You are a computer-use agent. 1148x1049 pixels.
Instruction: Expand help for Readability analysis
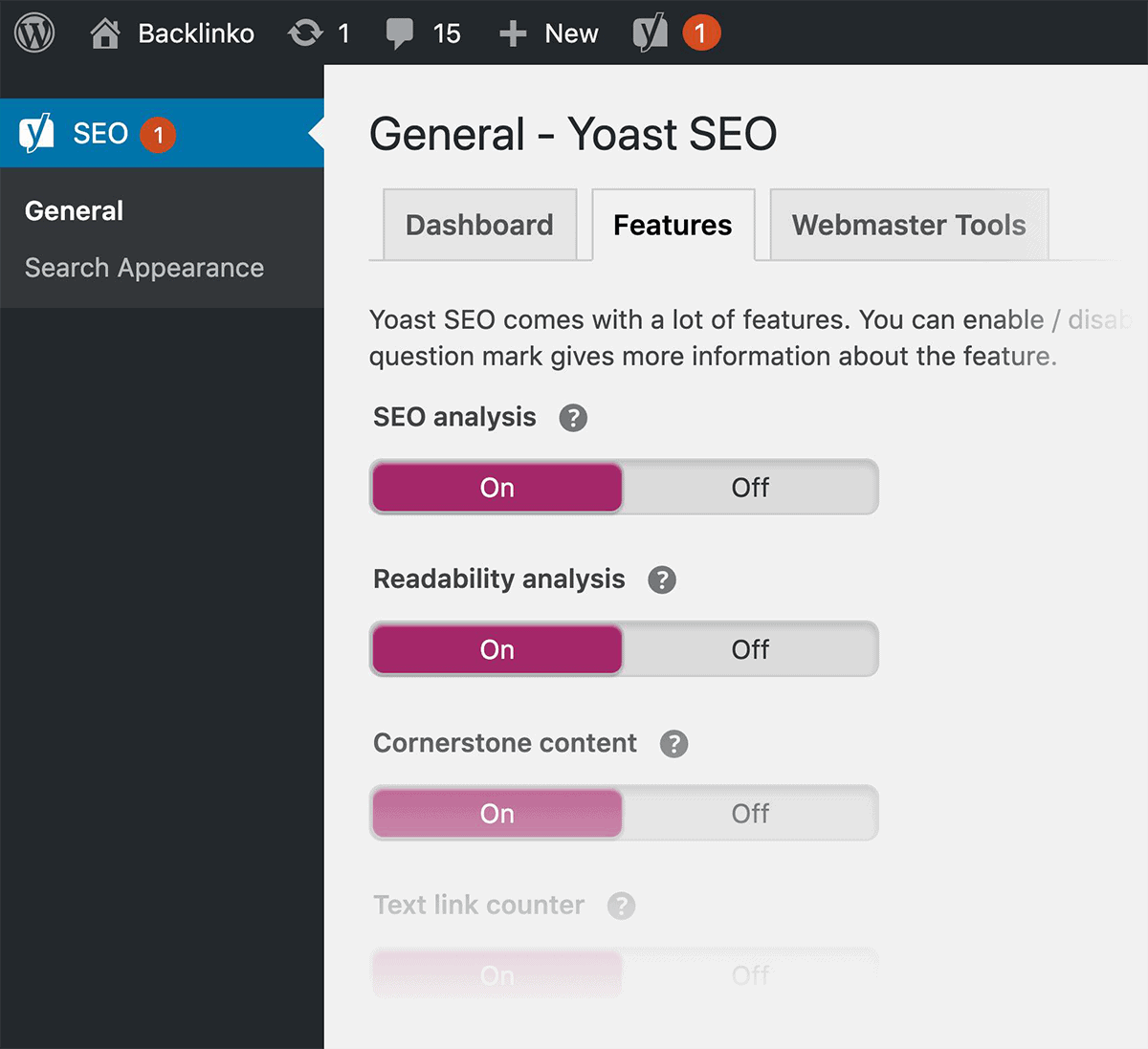(x=662, y=579)
